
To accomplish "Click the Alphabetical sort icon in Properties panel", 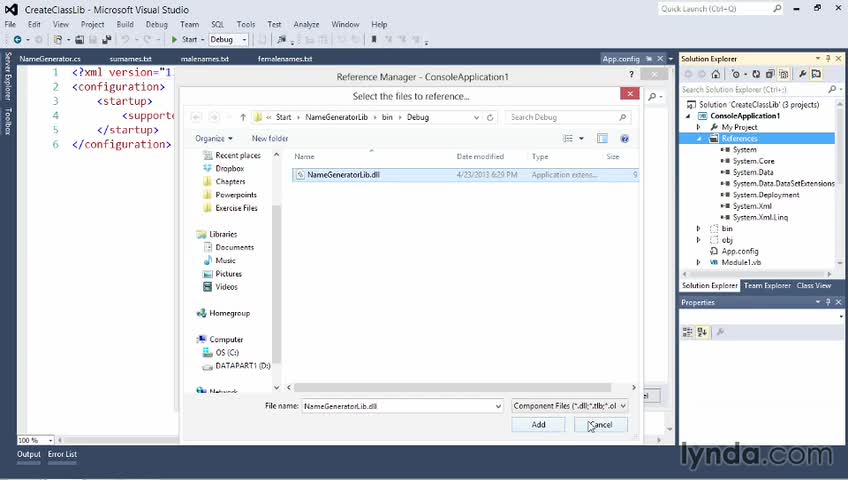I will click(702, 332).
